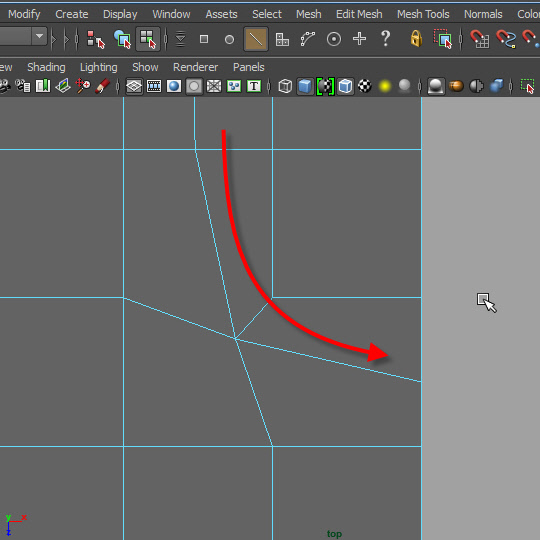Open the panel Lighting menu
This screenshot has width=540, height=540.
click(x=99, y=67)
